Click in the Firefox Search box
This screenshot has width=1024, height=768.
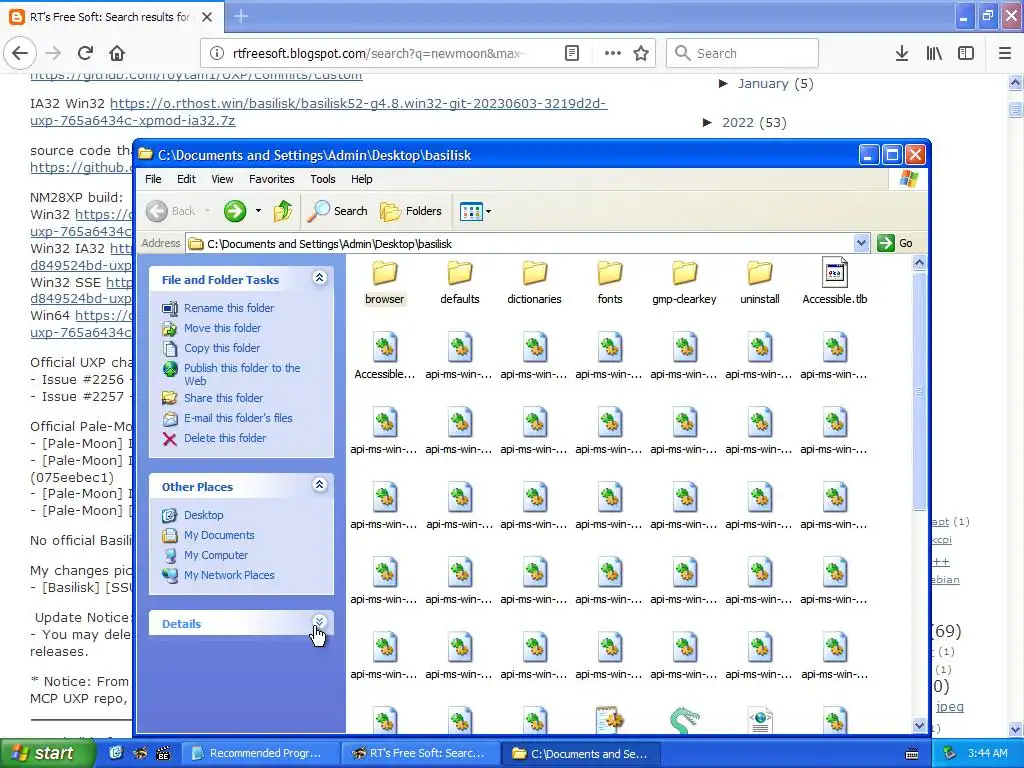coord(743,53)
